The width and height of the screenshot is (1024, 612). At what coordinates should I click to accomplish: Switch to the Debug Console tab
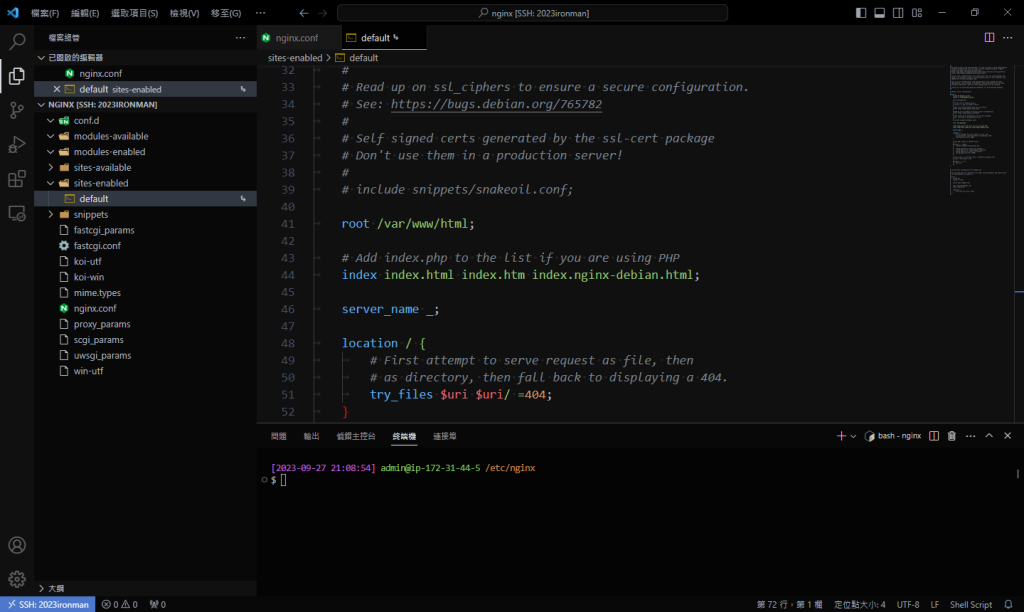point(356,436)
